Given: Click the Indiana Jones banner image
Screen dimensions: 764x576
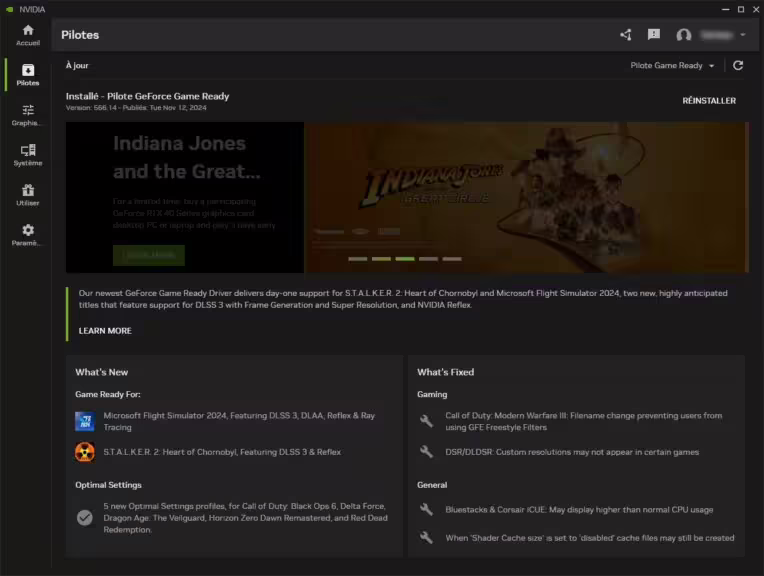Looking at the screenshot, I should point(526,197).
